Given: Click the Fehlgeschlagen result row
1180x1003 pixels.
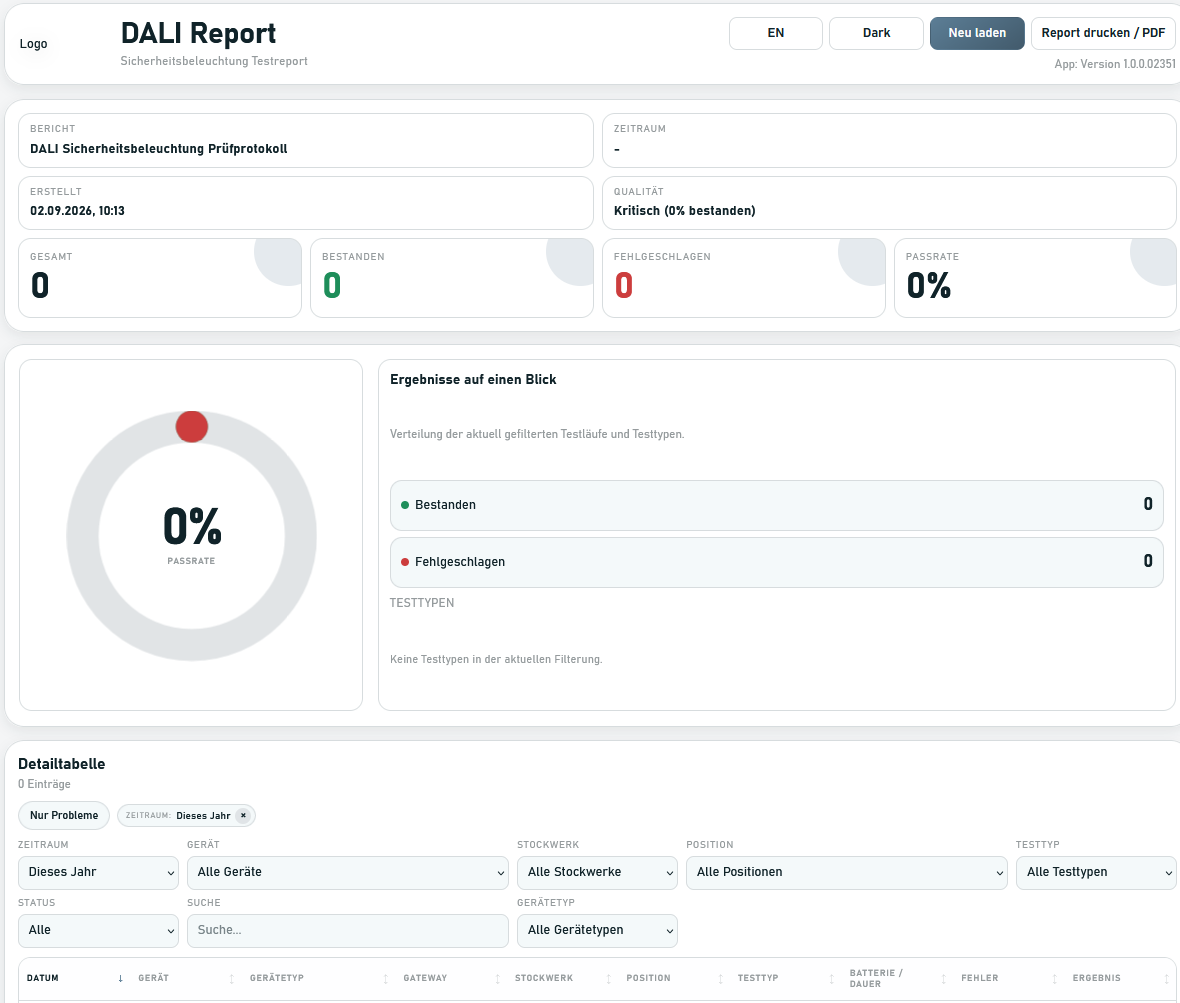Looking at the screenshot, I should point(777,562).
